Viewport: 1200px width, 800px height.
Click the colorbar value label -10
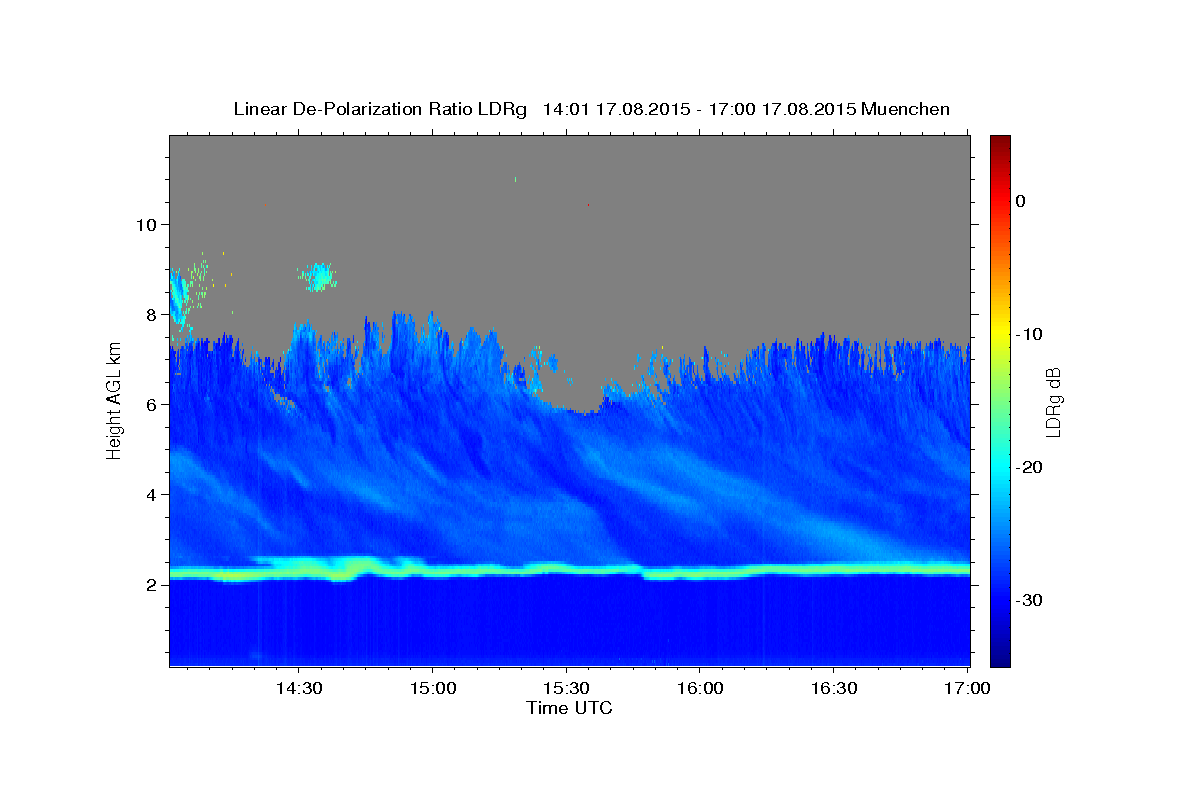(x=1029, y=334)
